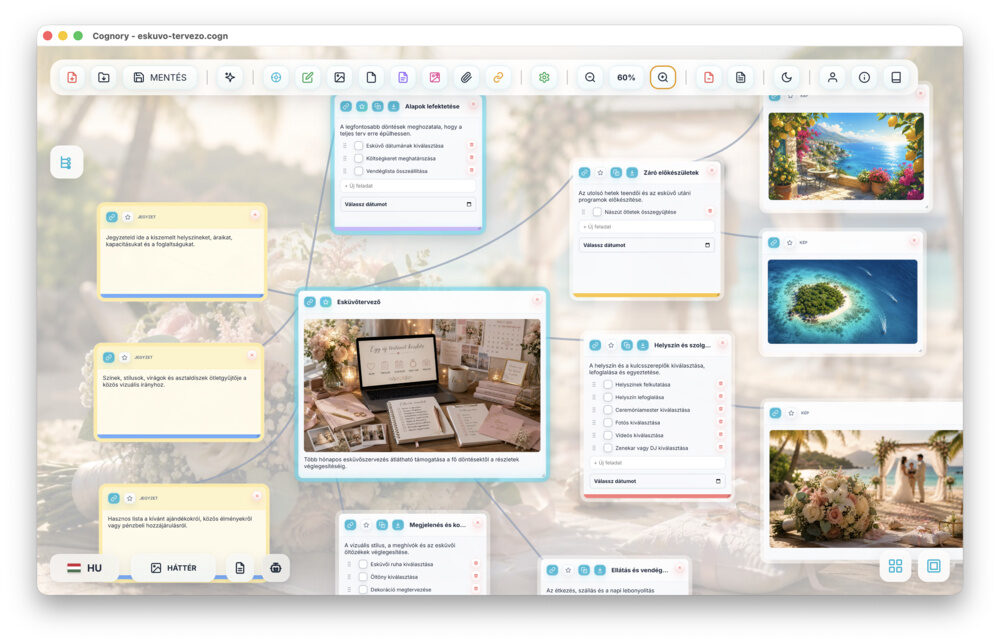Star the note starting 'Jegyzeteld ide'
Image resolution: width=1000 pixels, height=644 pixels.
pos(128,217)
